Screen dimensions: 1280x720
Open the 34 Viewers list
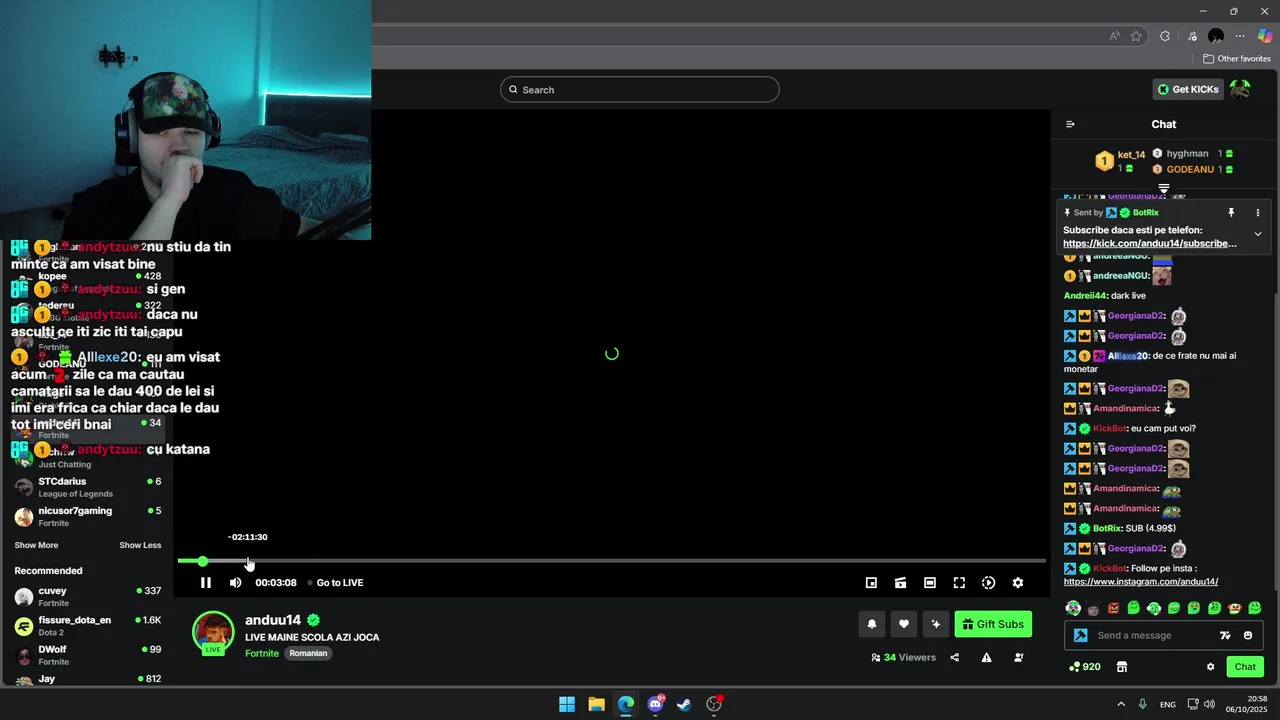click(903, 657)
